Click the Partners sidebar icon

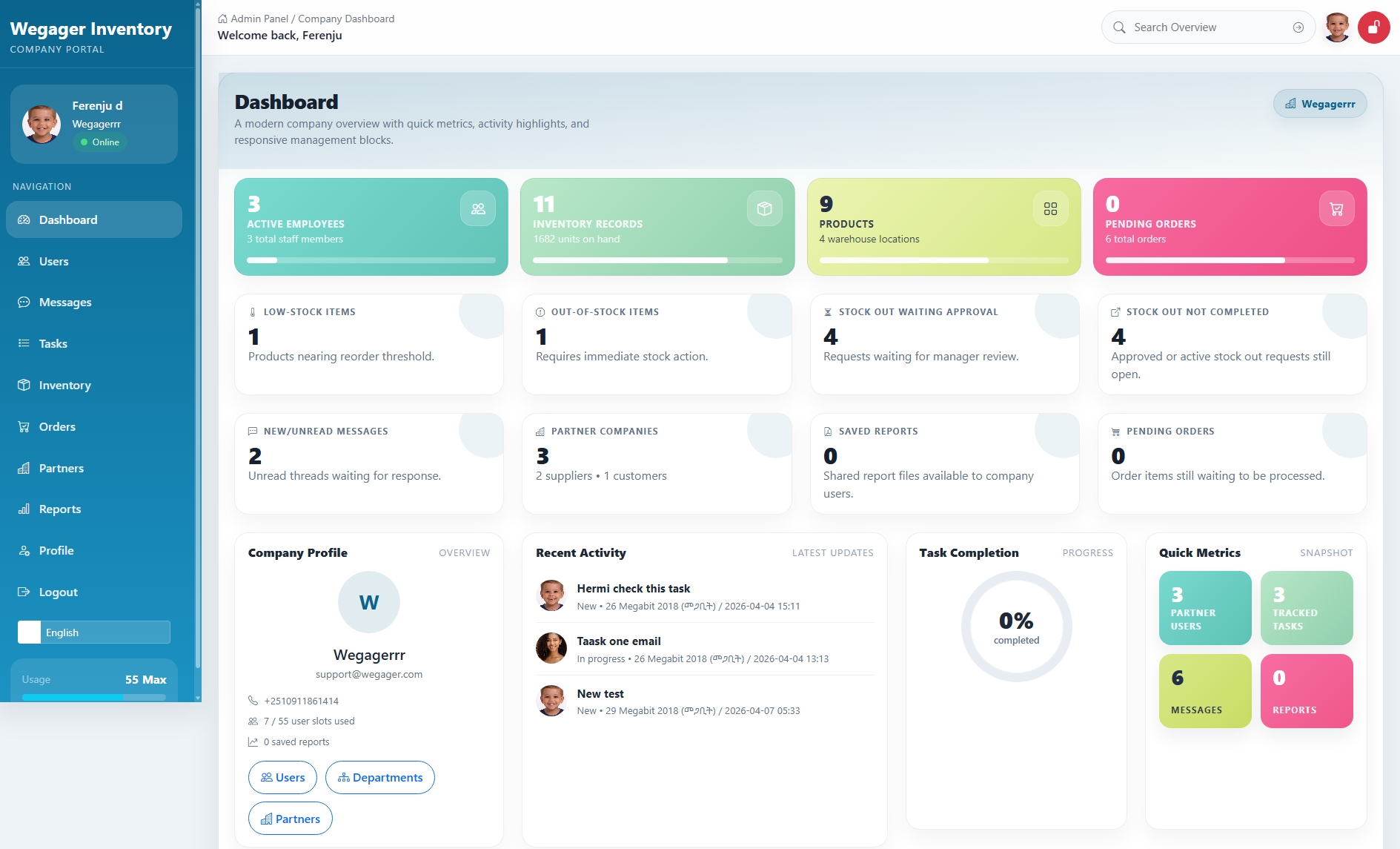(24, 468)
